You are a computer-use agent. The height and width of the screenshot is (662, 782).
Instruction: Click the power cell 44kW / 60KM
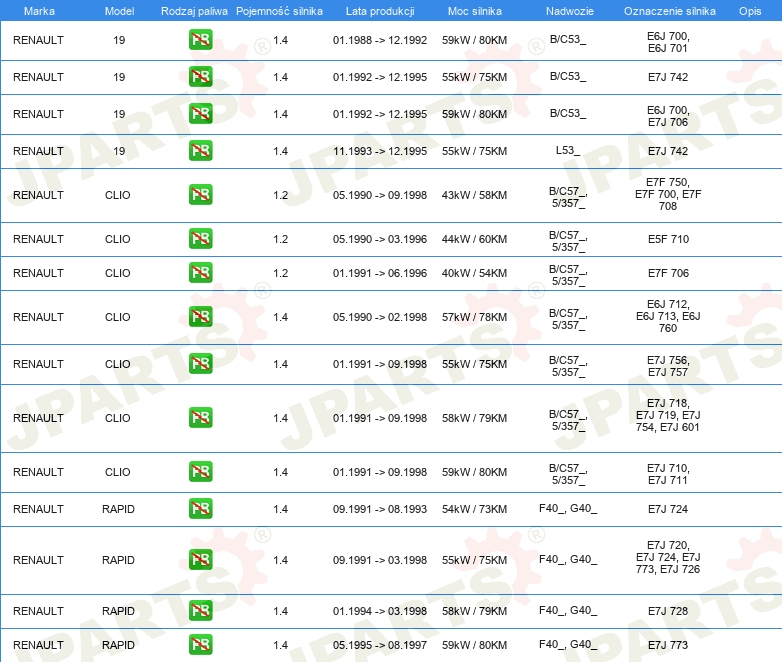[474, 239]
